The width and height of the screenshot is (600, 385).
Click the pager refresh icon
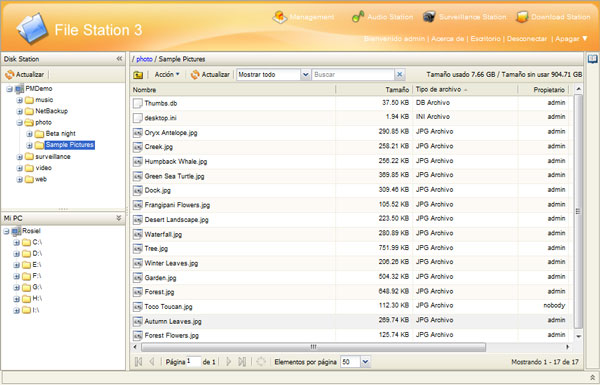(261, 362)
